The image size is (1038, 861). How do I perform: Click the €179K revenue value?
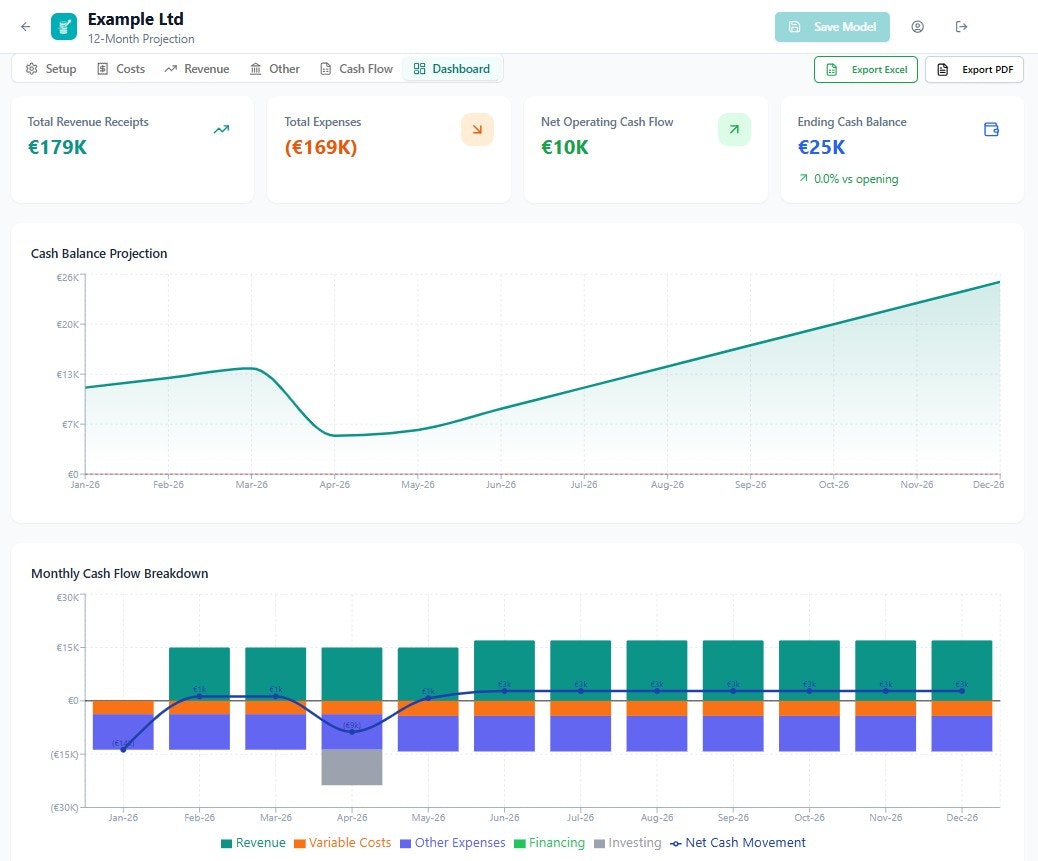coord(57,147)
